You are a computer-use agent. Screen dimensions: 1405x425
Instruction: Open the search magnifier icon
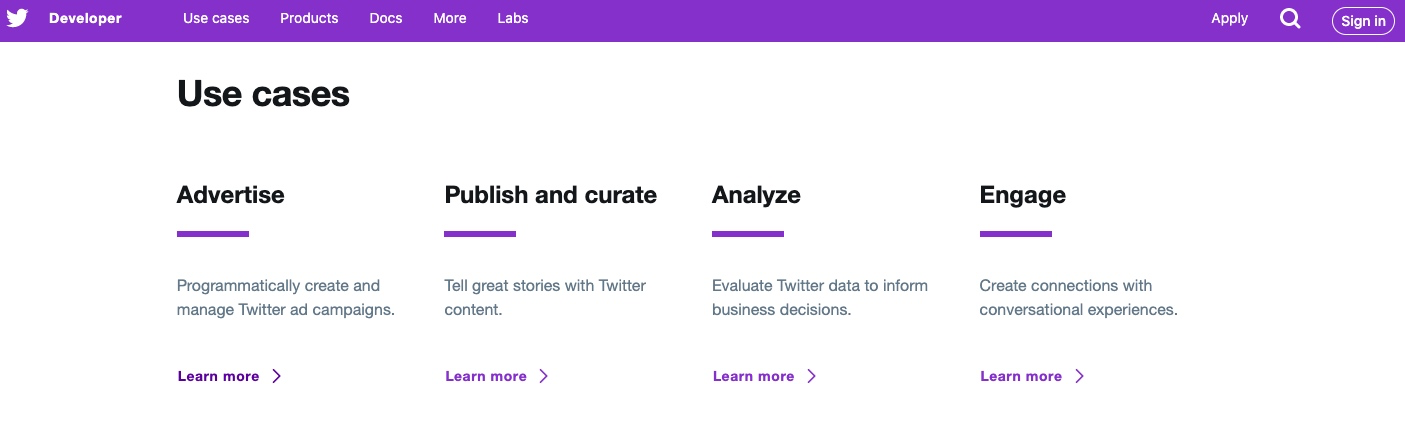point(1290,19)
